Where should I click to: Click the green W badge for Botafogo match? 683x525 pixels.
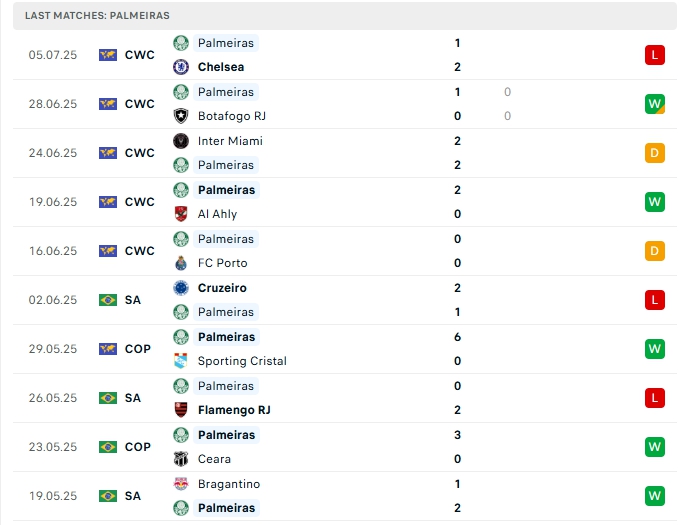point(655,104)
